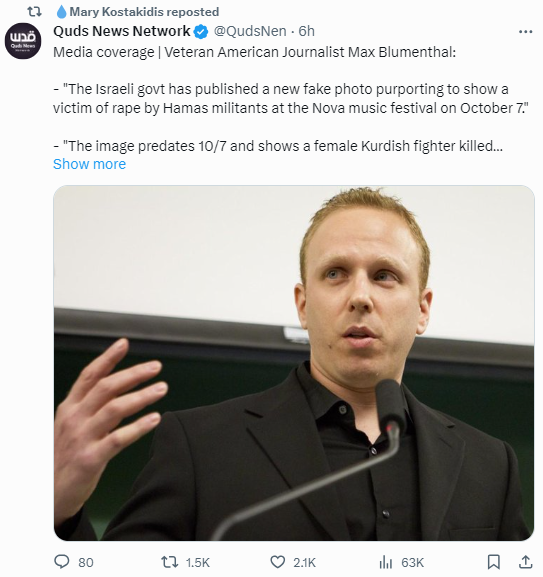Open the Quds News Network account name
This screenshot has width=543, height=577.
tap(122, 31)
